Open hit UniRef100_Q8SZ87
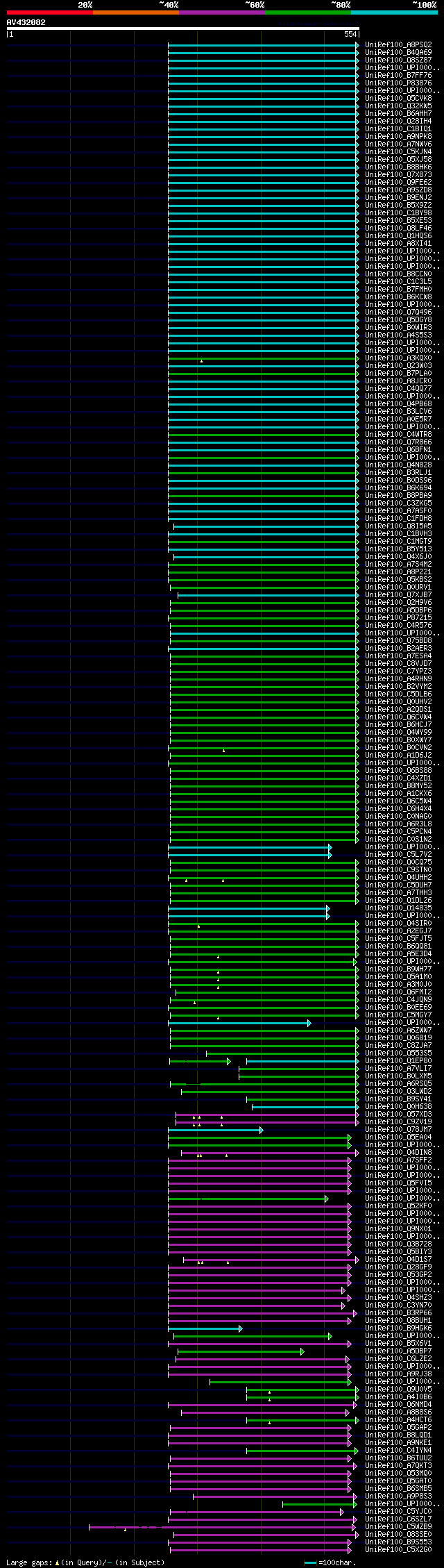Screen dimensions: 444x1568 pyautogui.click(x=398, y=60)
